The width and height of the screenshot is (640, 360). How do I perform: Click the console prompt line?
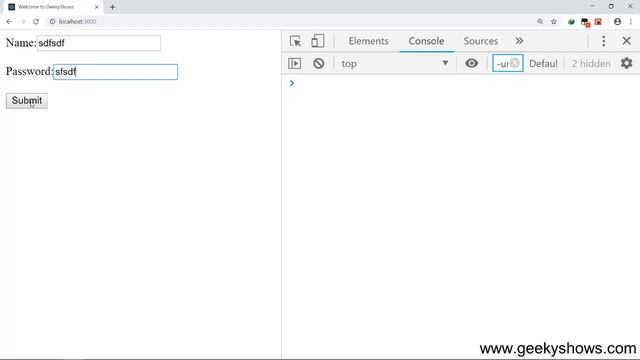(460, 83)
